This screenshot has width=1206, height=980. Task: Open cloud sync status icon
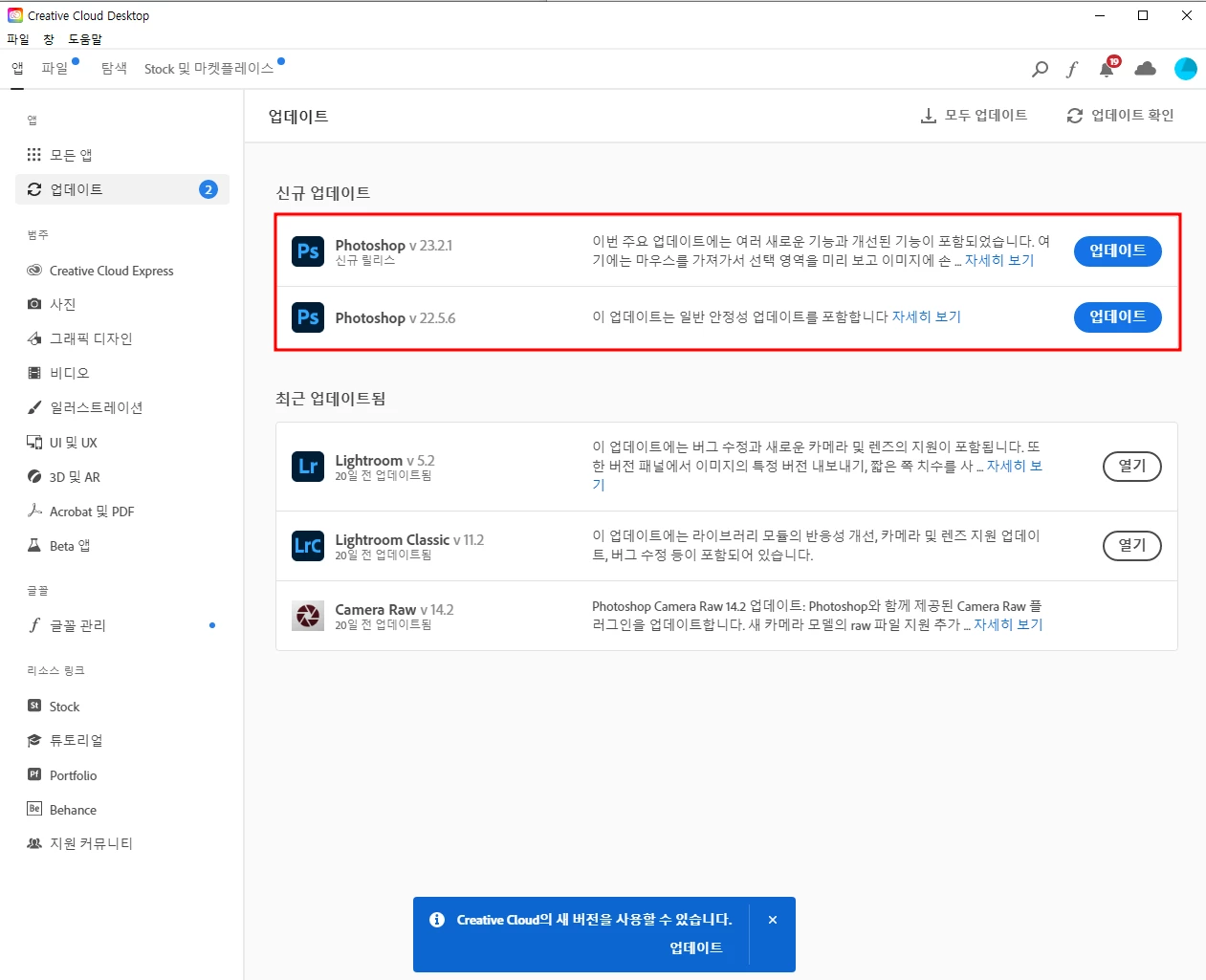pos(1145,69)
